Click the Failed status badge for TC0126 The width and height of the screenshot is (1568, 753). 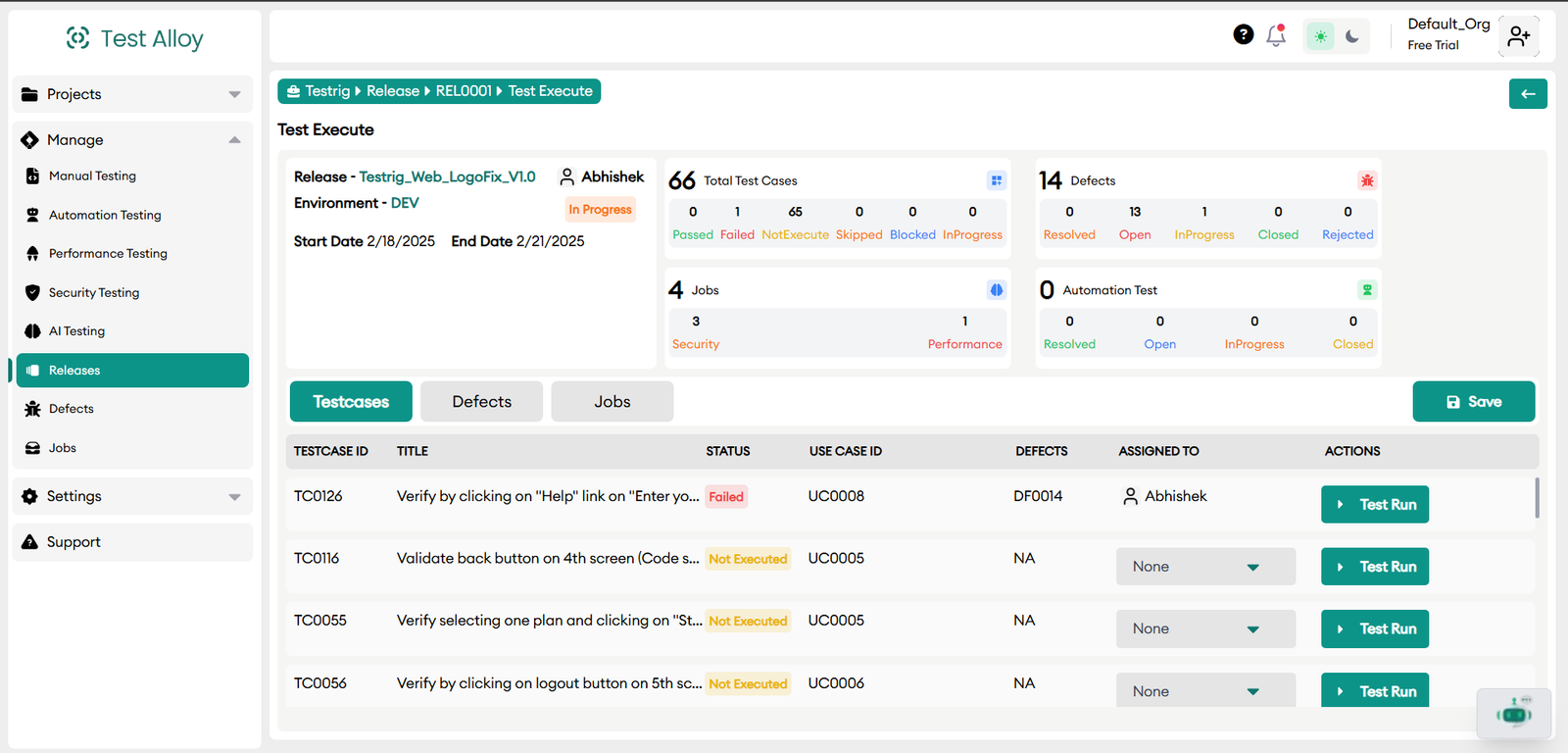pos(726,497)
